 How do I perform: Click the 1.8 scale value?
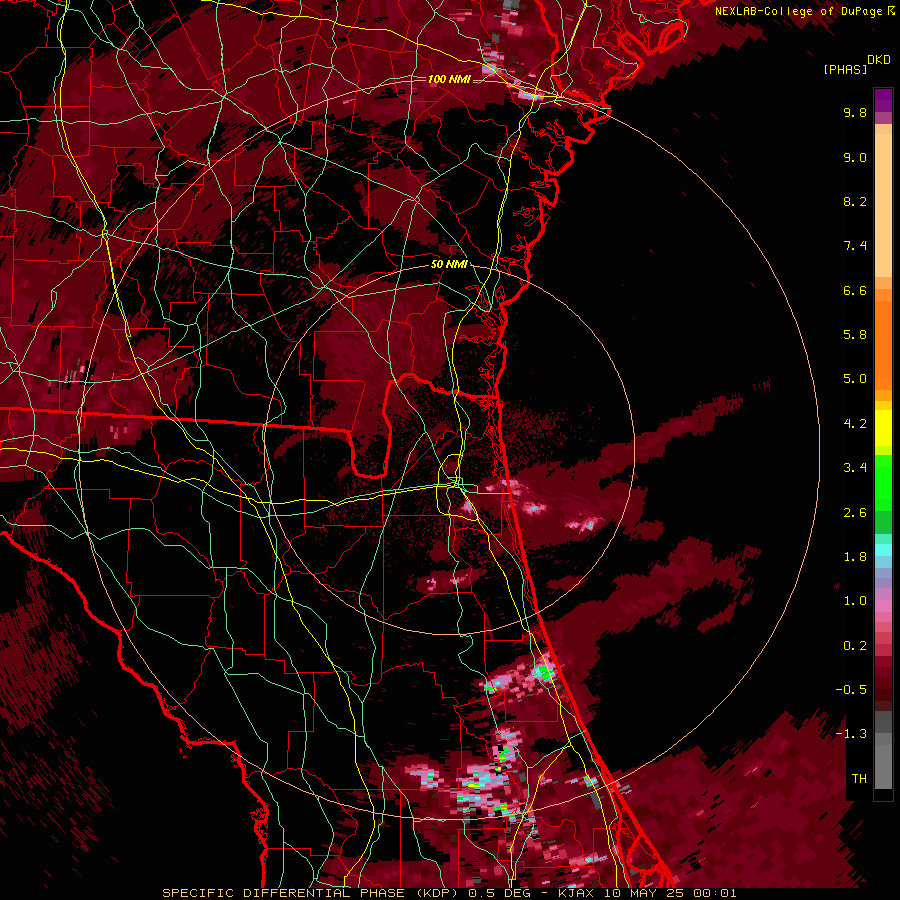855,557
